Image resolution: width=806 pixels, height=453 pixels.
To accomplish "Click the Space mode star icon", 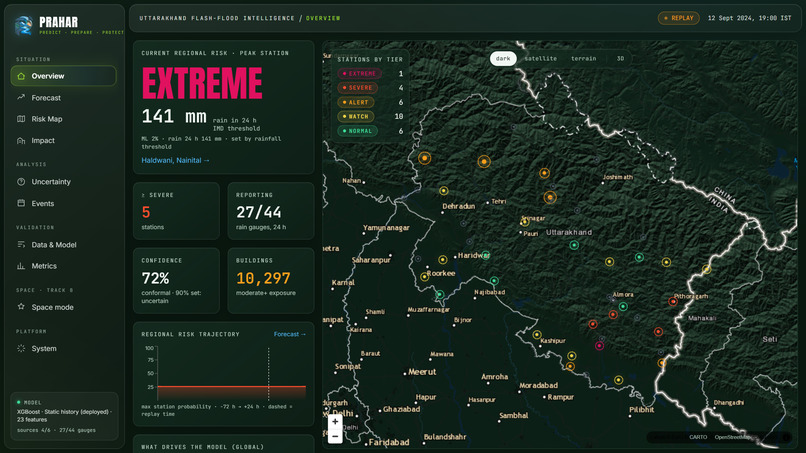I will 21,306.
